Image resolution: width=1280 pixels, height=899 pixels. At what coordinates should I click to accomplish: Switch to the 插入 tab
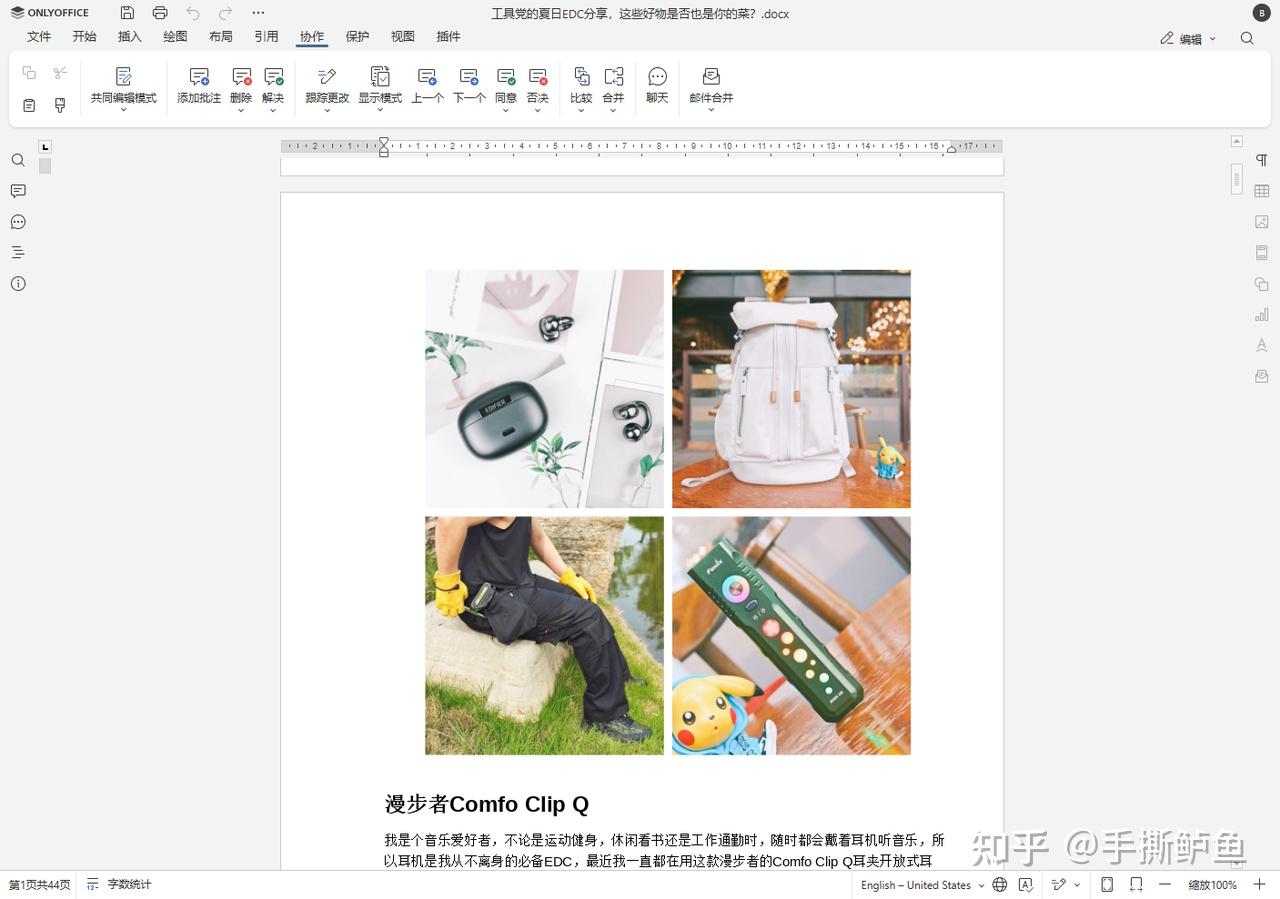[130, 37]
